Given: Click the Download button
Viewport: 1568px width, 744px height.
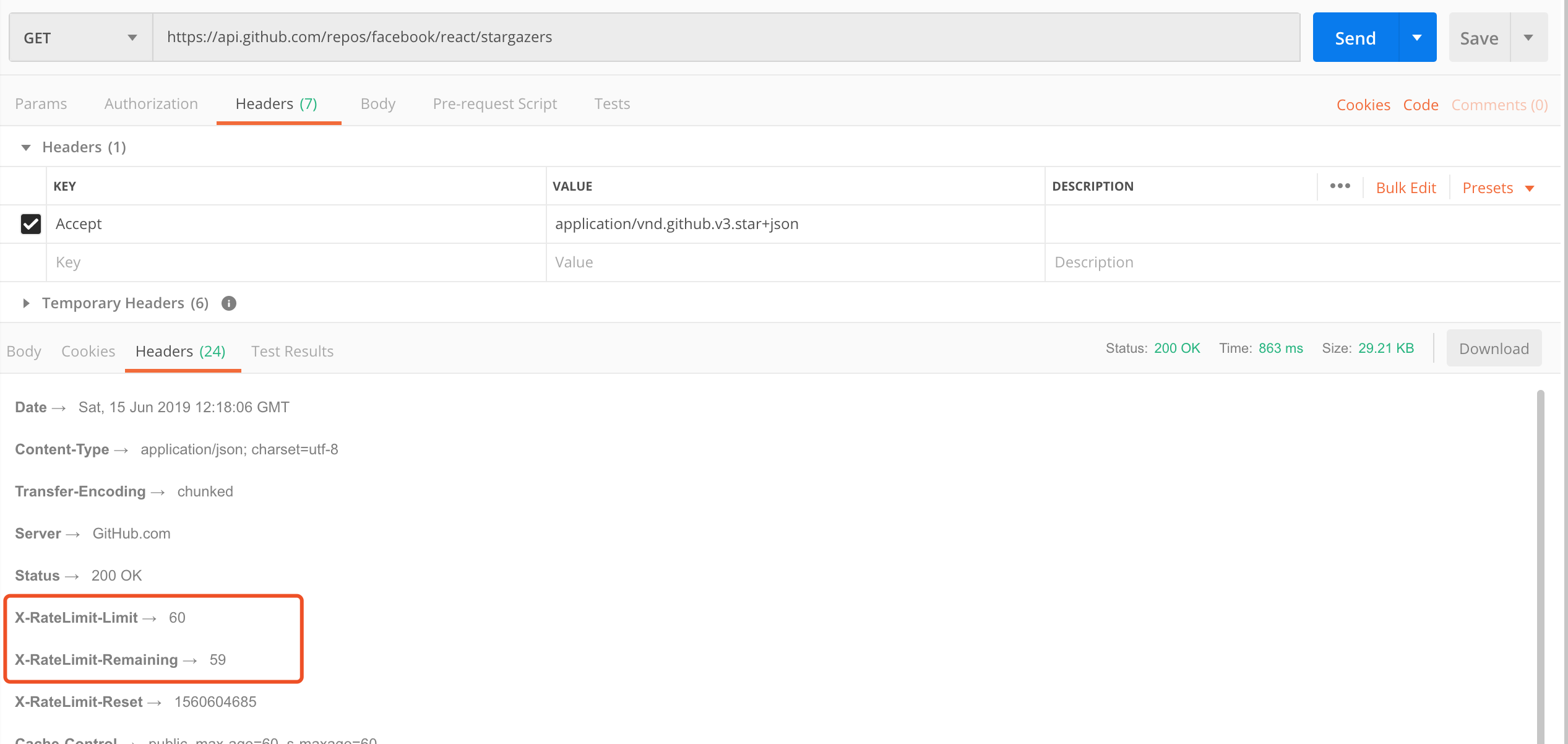Looking at the screenshot, I should coord(1494,348).
